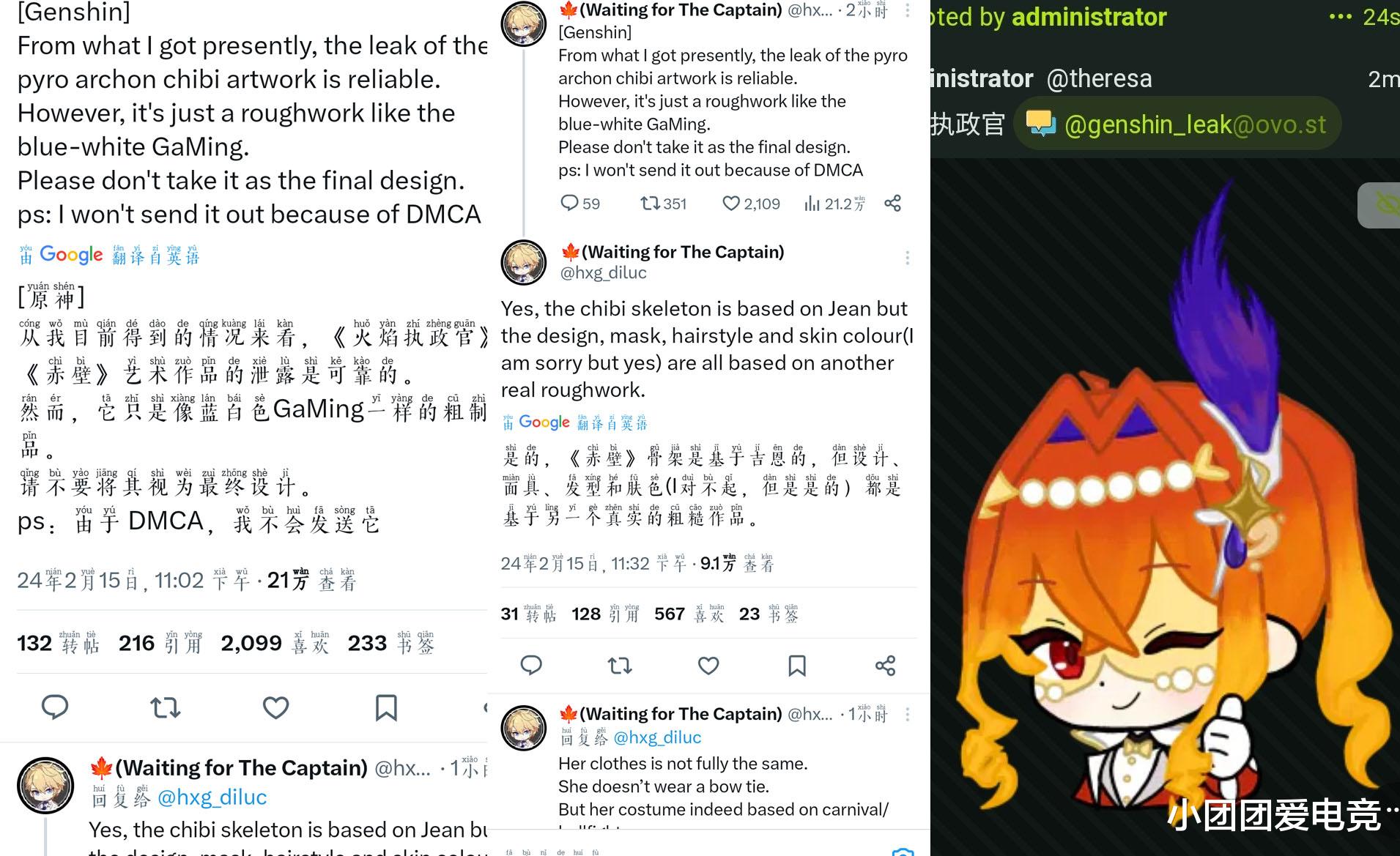This screenshot has width=1400, height=856.
Task: Toggle hidden-eye visibility on the chibi image
Action: tap(1382, 205)
